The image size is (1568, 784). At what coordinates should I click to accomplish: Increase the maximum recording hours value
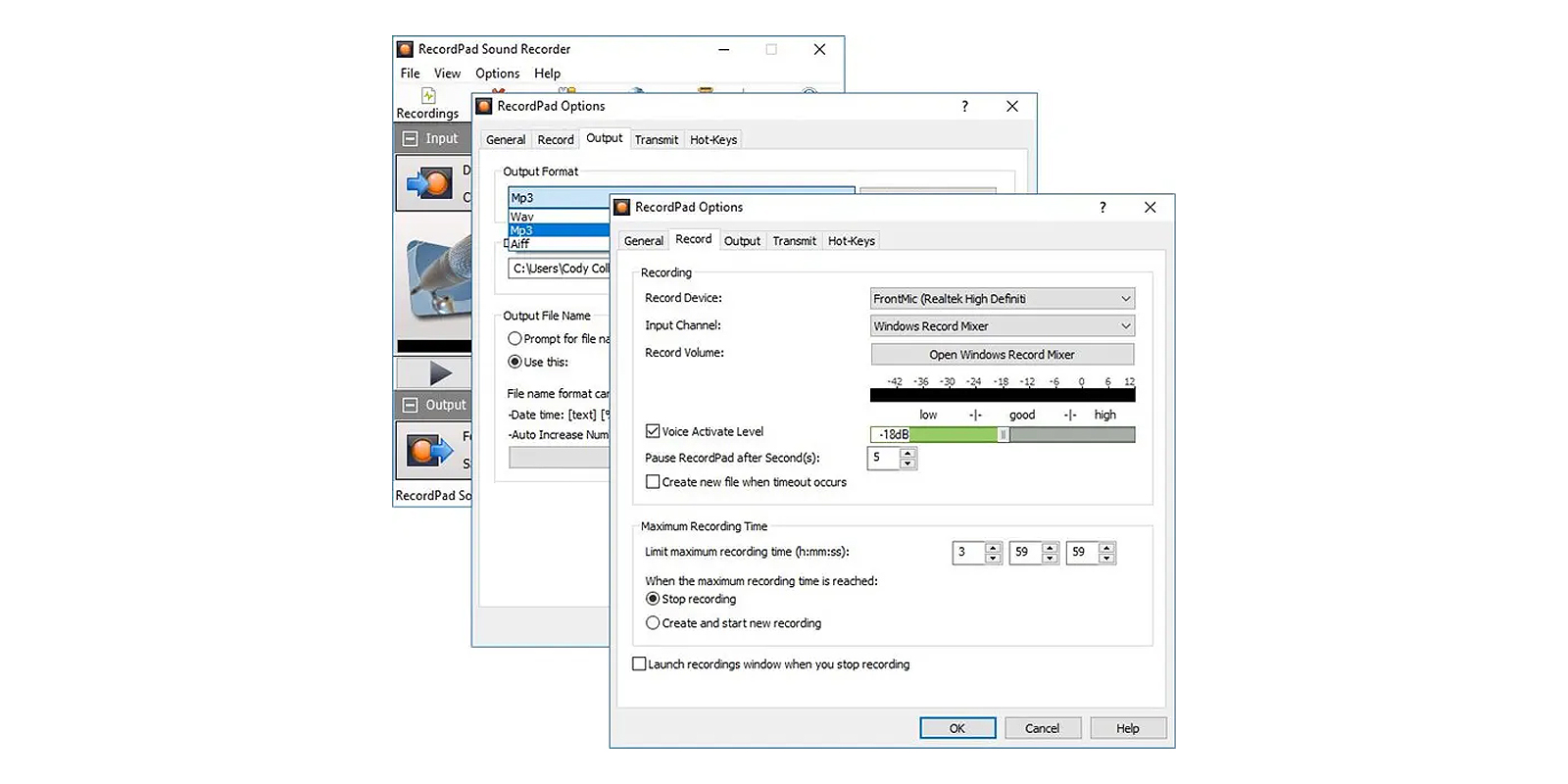(x=993, y=548)
